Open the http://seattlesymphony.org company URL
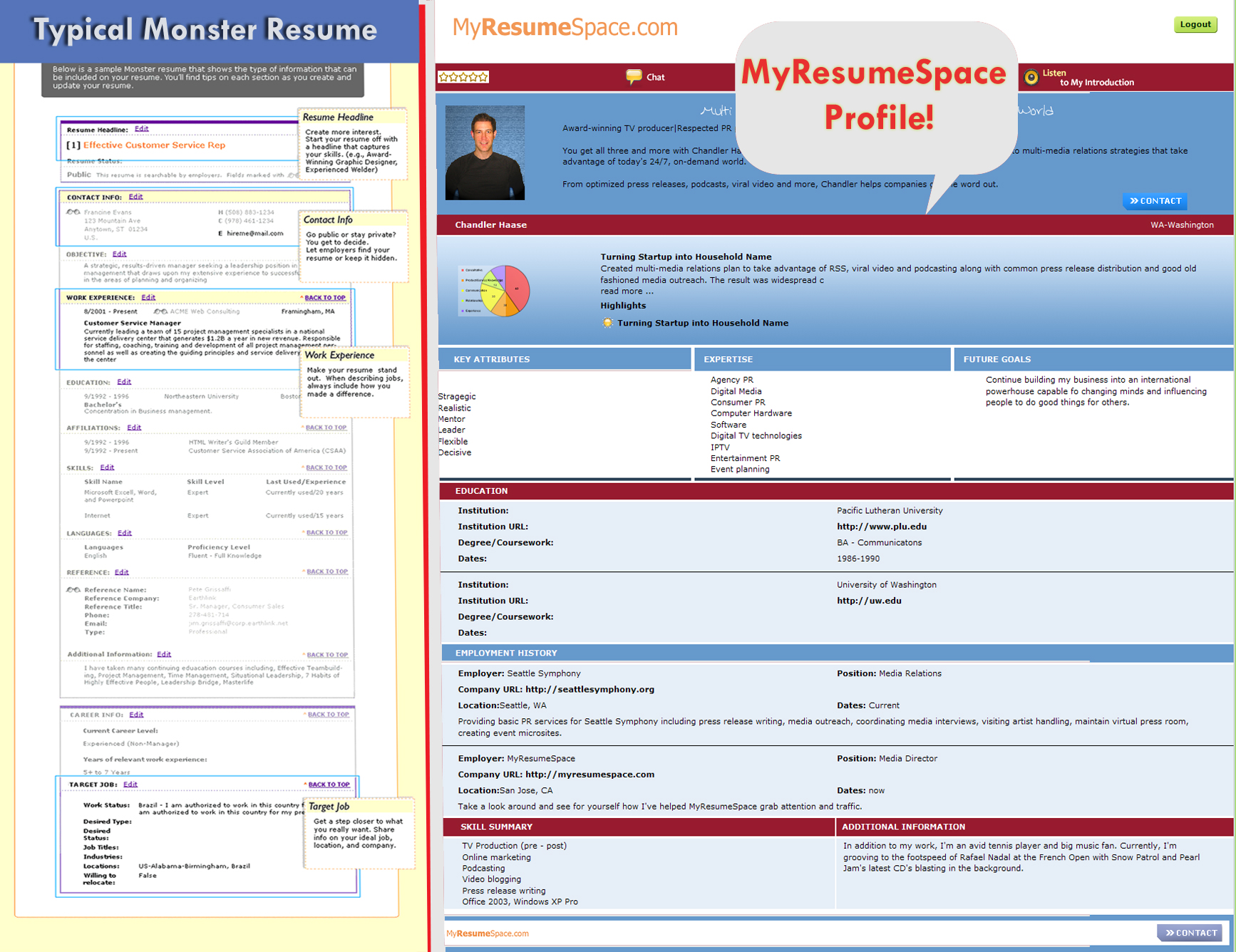The width and height of the screenshot is (1236, 952). coord(589,689)
